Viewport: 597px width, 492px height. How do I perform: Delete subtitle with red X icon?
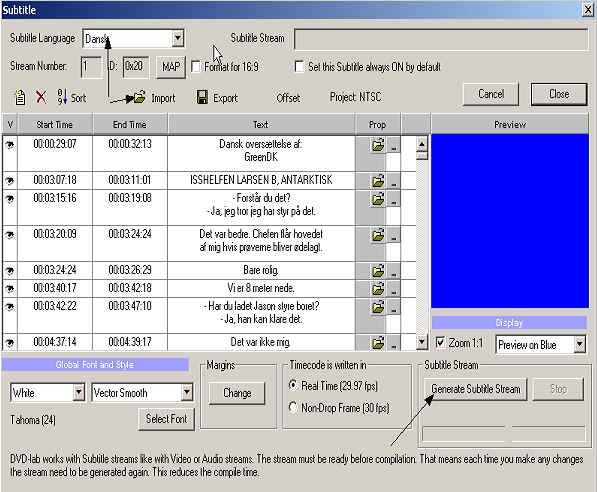pos(41,97)
